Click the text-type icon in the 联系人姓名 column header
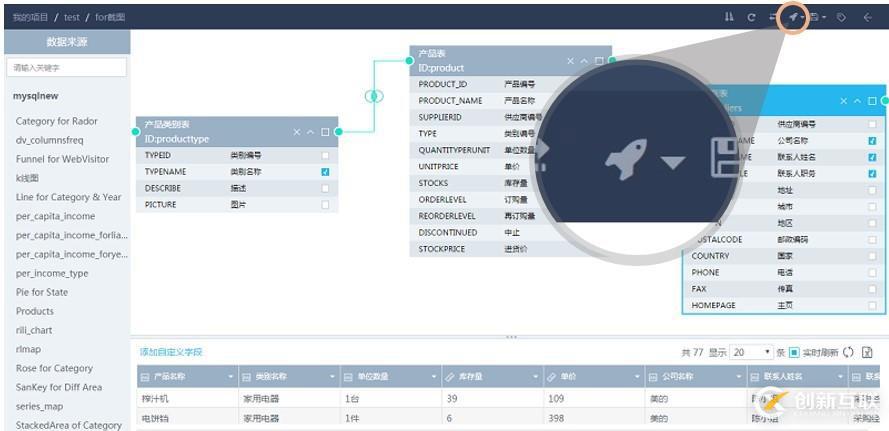Screen dimensions: 889x431 tap(755, 377)
